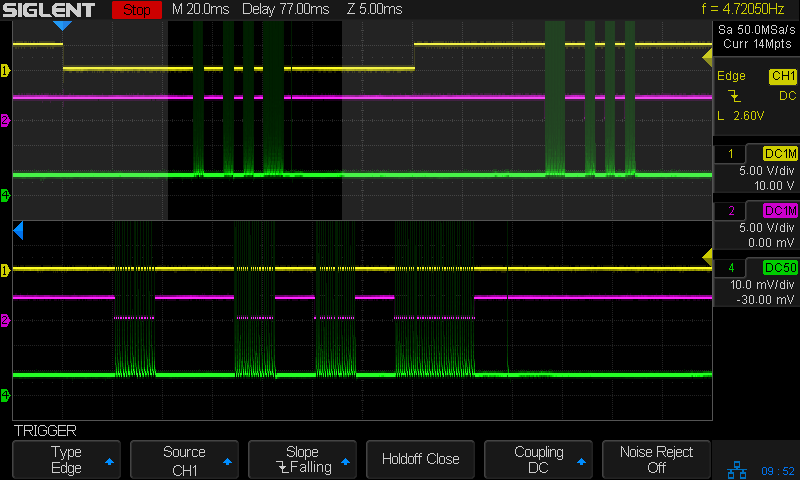Open channel 1 settings box
This screenshot has height=480, width=800.
coord(756,169)
